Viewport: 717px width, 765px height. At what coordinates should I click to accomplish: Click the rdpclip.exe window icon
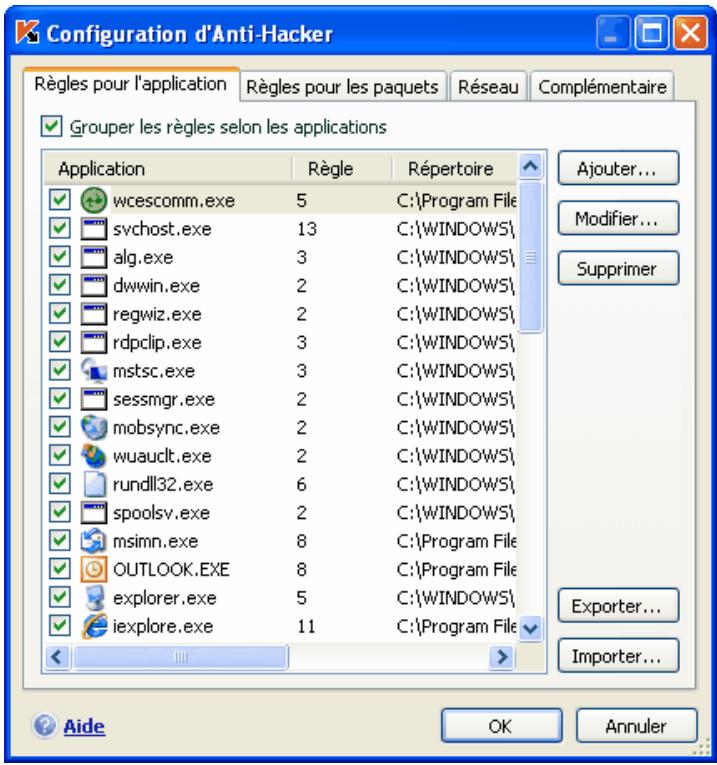click(94, 342)
